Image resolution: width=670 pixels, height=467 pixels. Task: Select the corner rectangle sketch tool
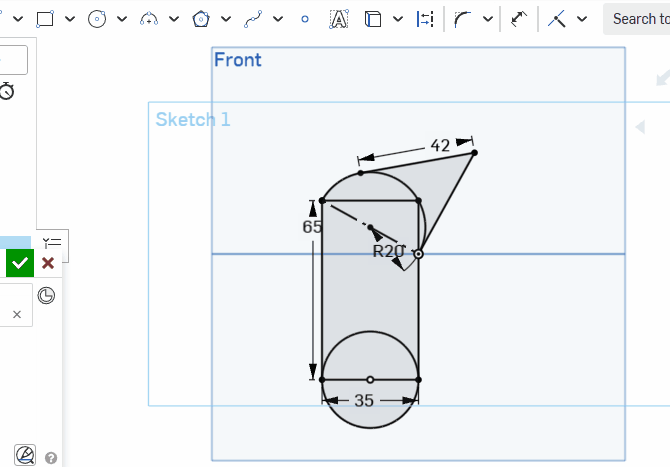(x=45, y=19)
